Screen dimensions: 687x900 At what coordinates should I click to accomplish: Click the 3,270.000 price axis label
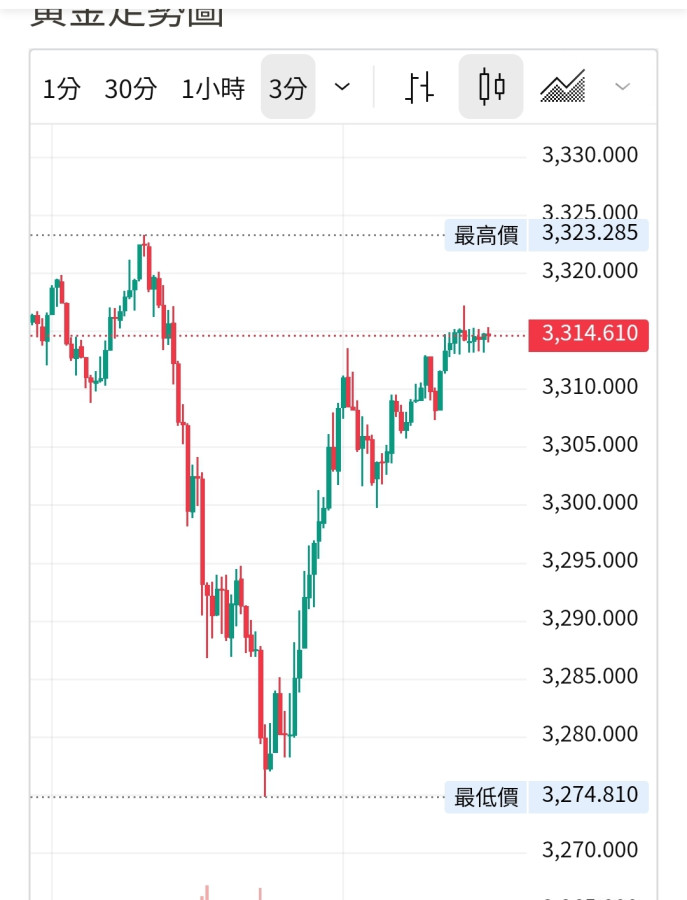[590, 850]
